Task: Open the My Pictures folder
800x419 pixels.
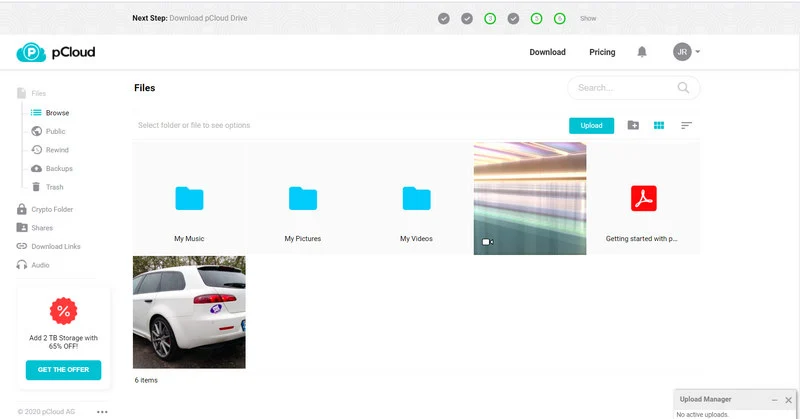Action: pyautogui.click(x=303, y=199)
